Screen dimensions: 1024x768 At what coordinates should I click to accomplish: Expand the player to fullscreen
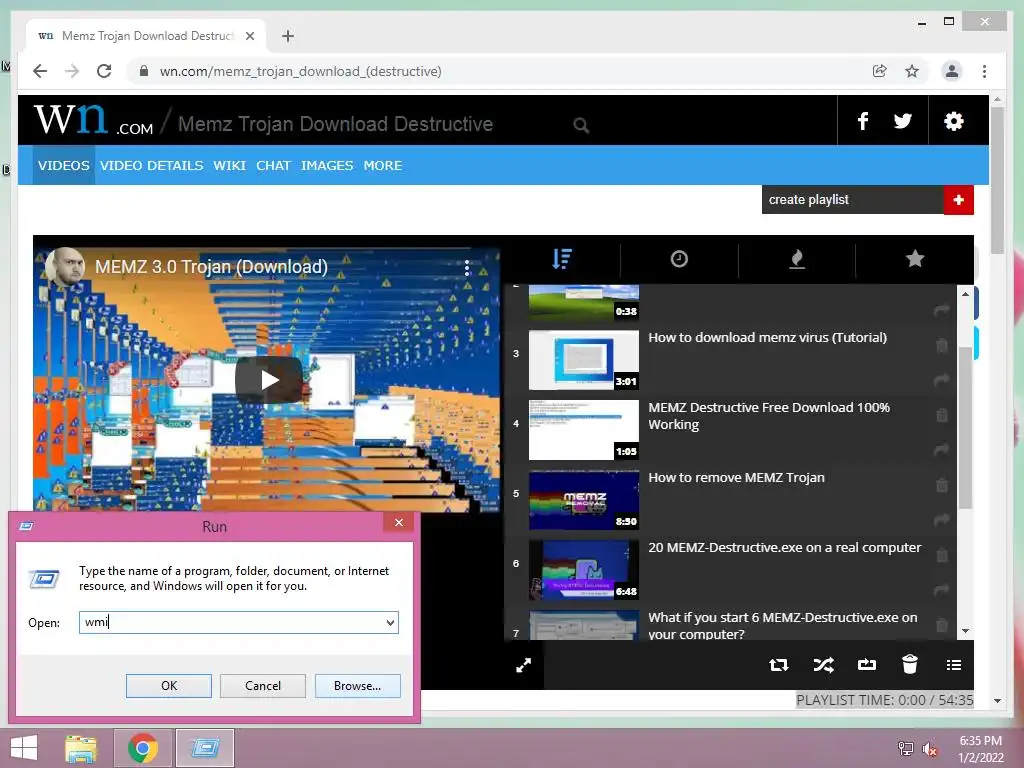(524, 665)
